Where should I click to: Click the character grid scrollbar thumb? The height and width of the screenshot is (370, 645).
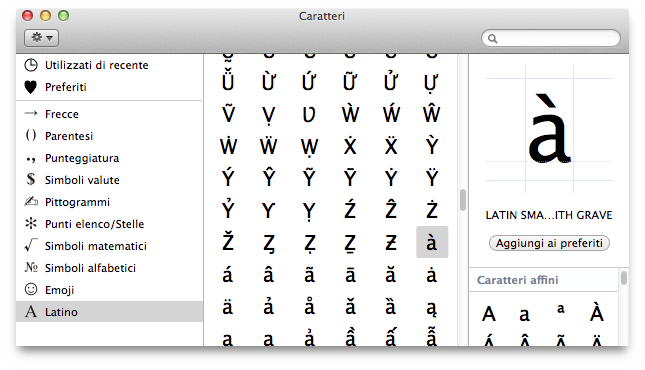[463, 200]
